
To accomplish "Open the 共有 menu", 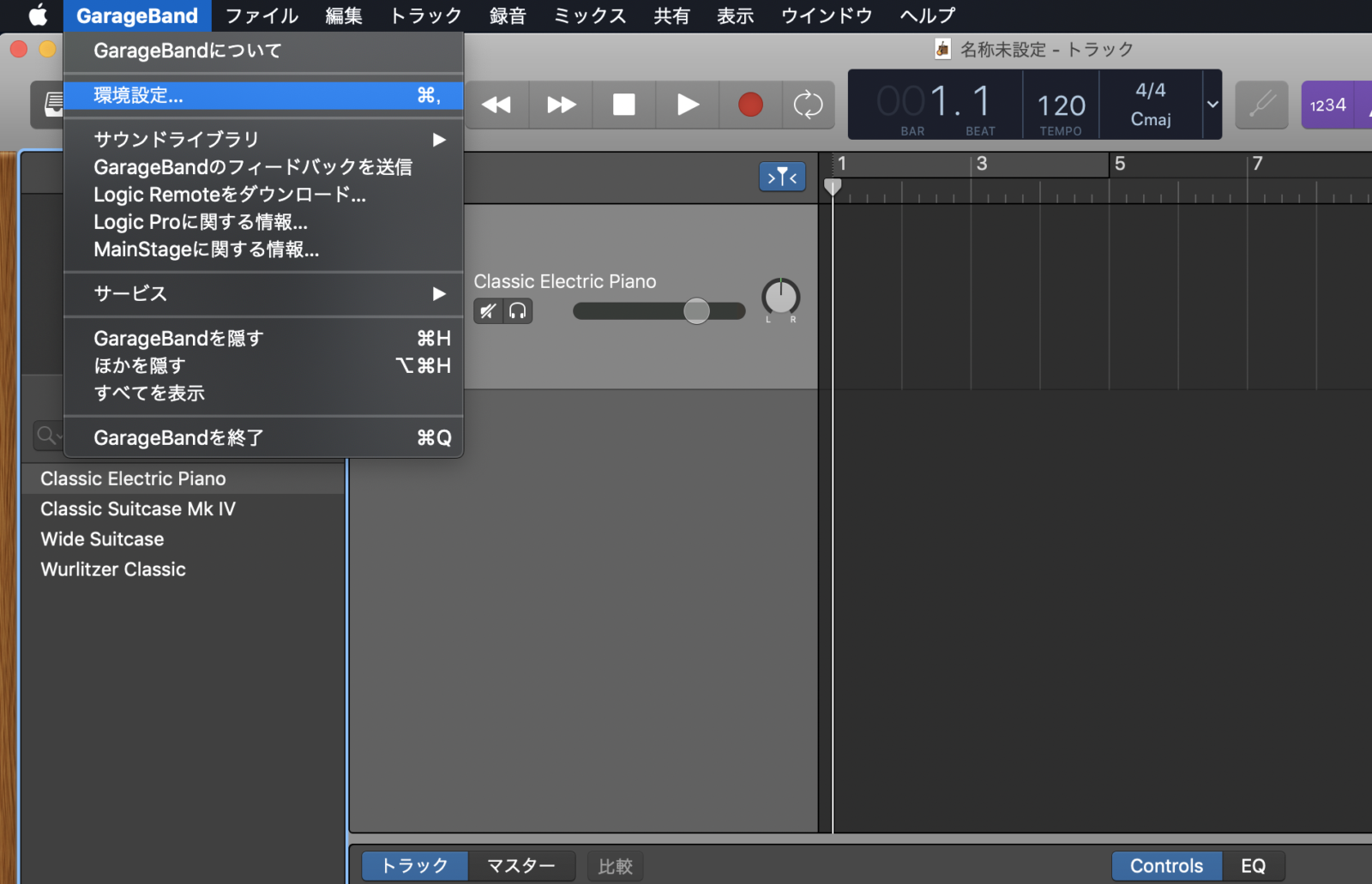I will [x=671, y=15].
